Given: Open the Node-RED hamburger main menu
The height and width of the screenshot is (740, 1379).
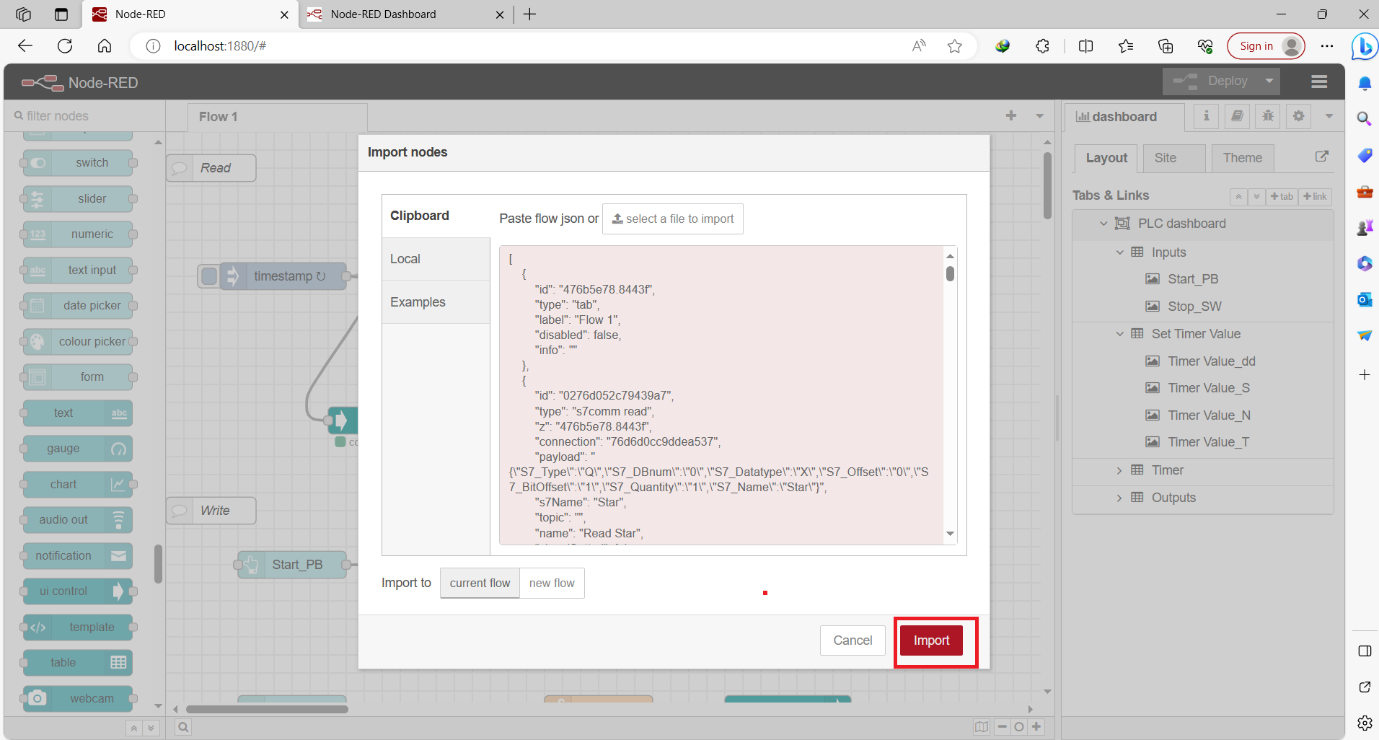Looking at the screenshot, I should tap(1319, 81).
